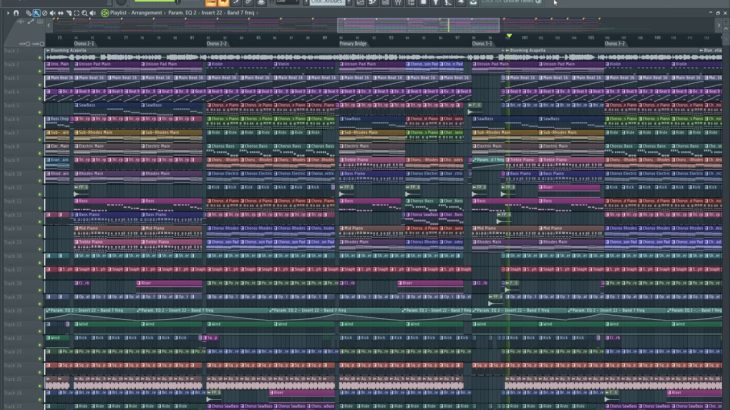Select the Track 6 header label
The width and height of the screenshot is (730, 410).
(x=13, y=119)
